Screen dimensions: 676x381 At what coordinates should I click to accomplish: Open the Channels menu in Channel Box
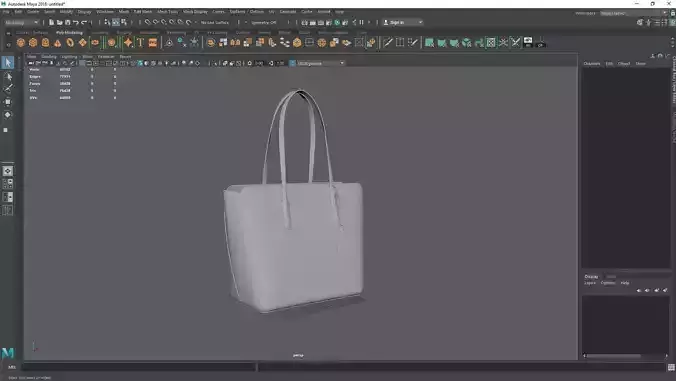point(592,63)
